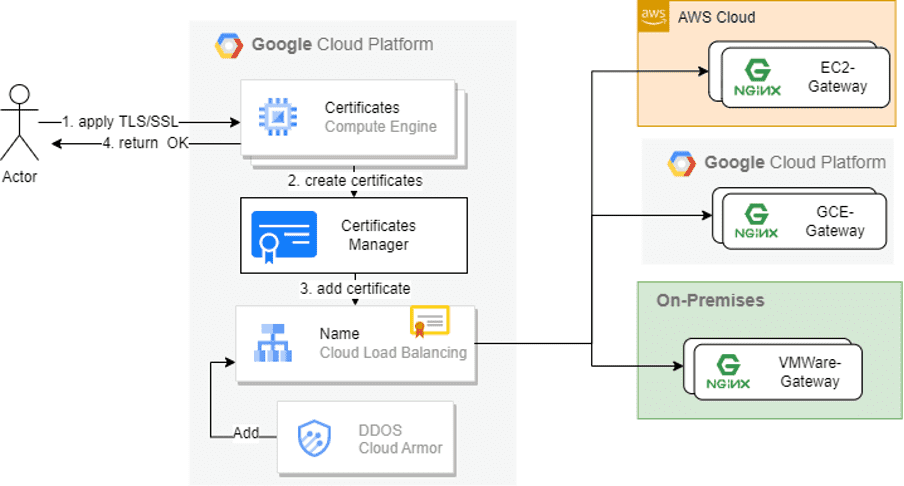
Task: Click the Google Cloud logo in main panel
Action: (x=229, y=46)
